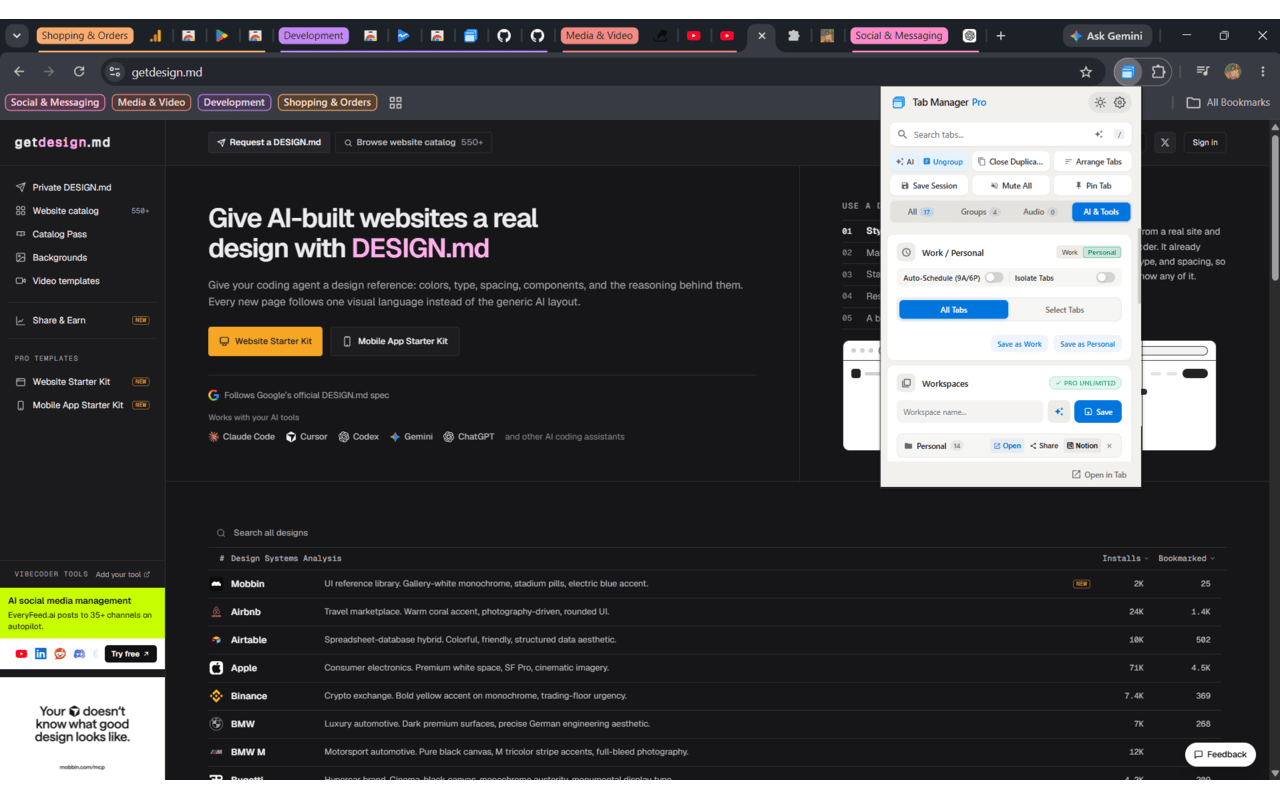This screenshot has height=800, width=1280.
Task: Reload the getdesign.md page
Action: 79,72
